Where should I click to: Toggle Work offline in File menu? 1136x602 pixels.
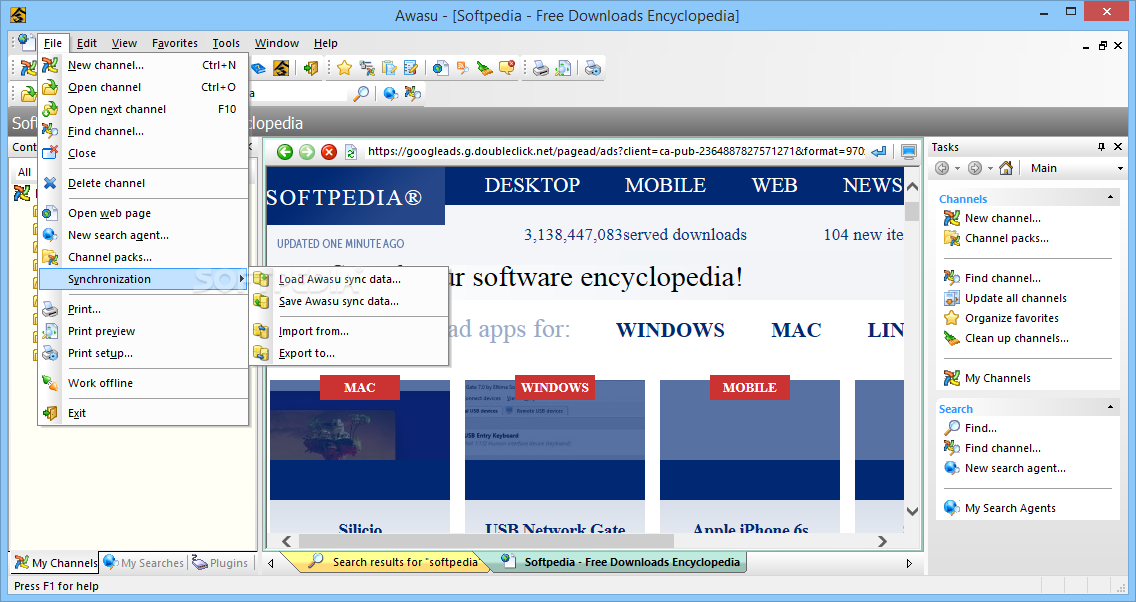click(143, 383)
